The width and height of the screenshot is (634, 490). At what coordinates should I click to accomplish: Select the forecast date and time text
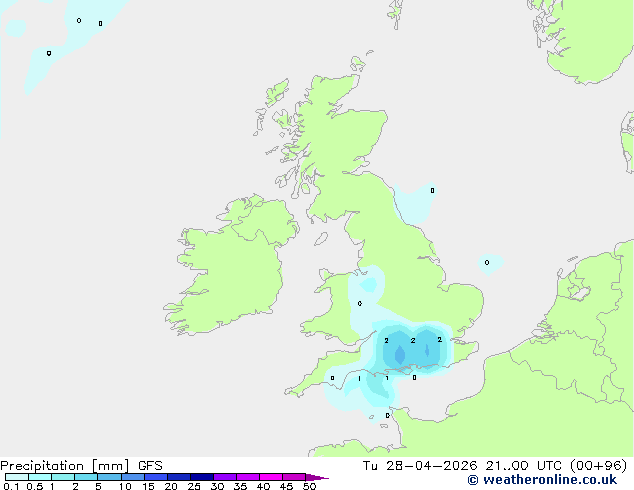point(495,466)
